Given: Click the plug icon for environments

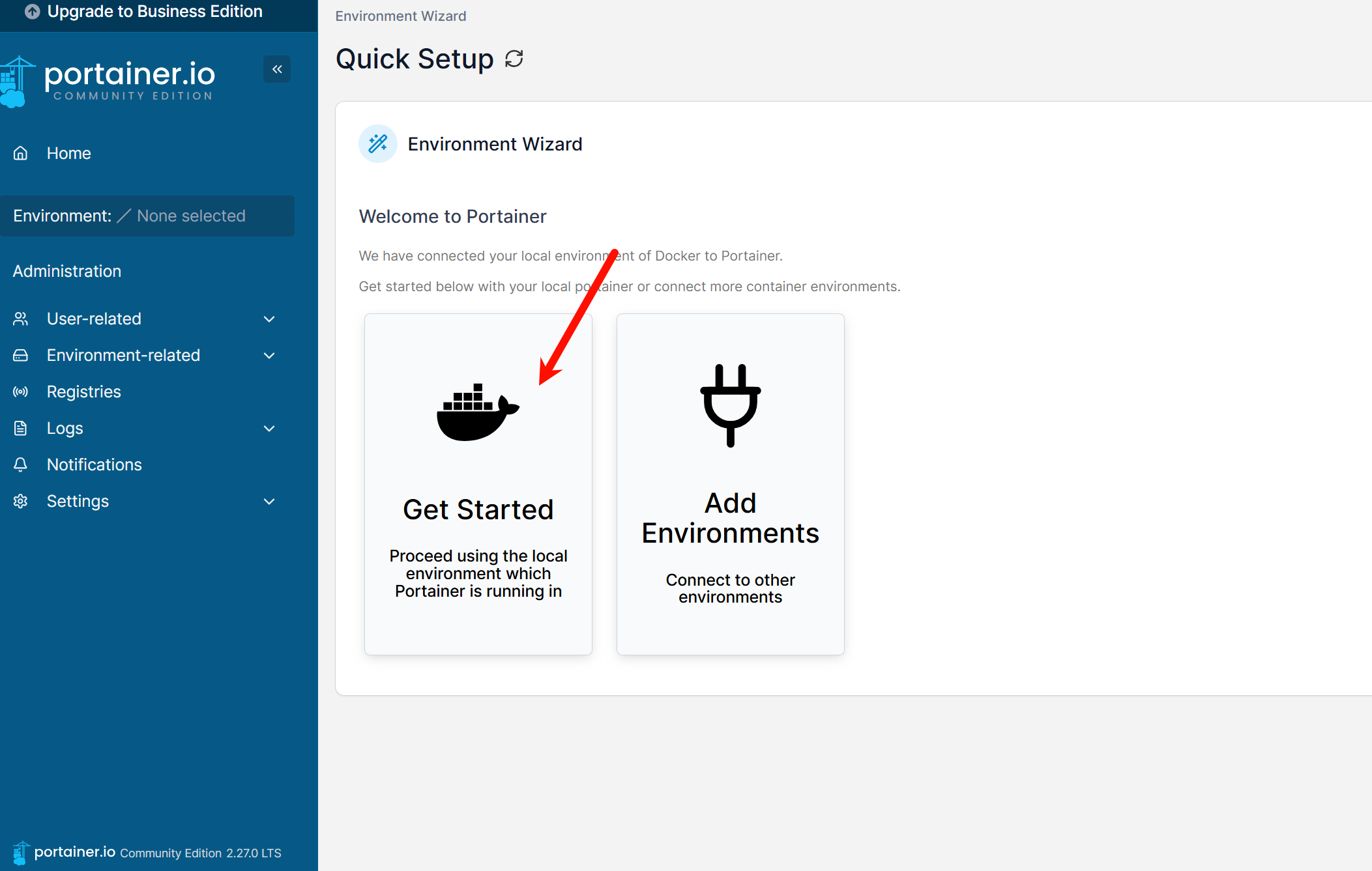Looking at the screenshot, I should pyautogui.click(x=730, y=405).
